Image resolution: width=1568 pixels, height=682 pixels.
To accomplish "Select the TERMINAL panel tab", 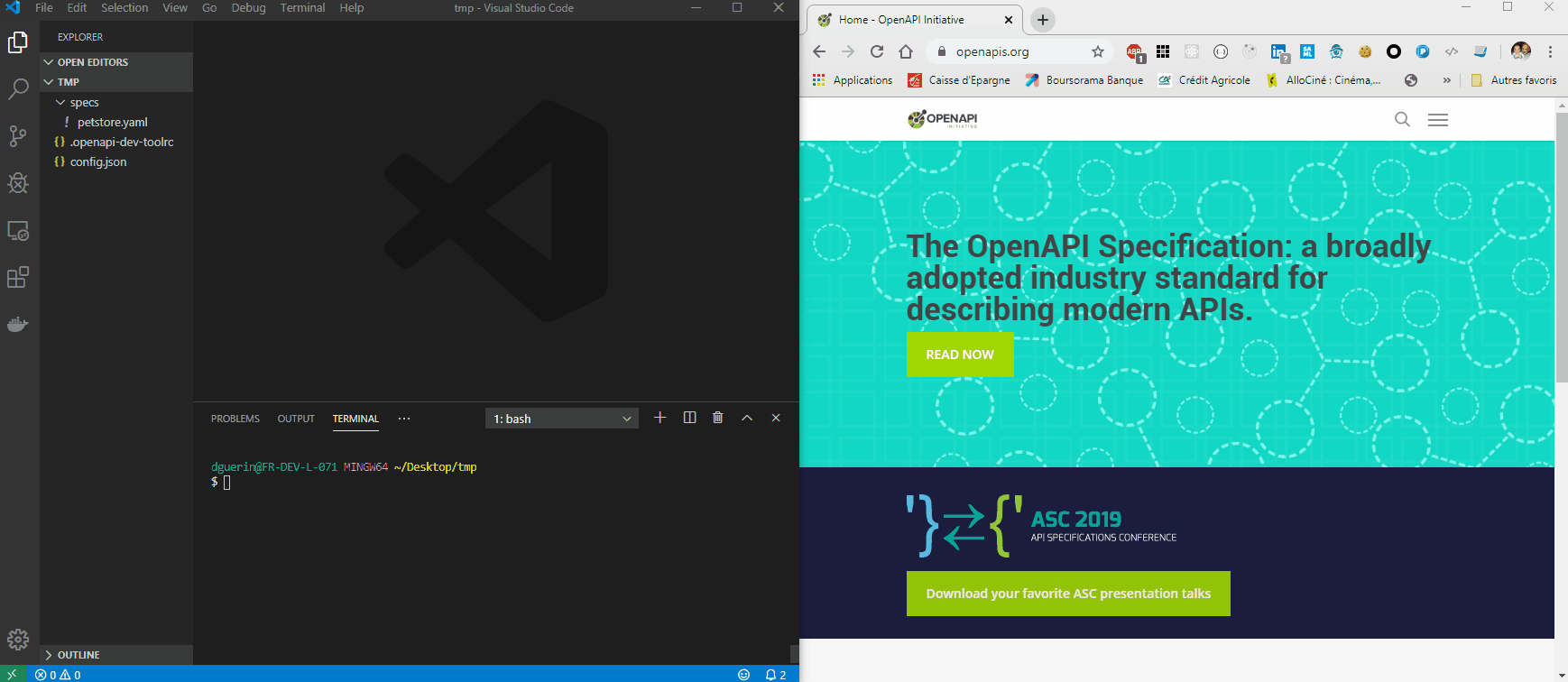I will [355, 419].
